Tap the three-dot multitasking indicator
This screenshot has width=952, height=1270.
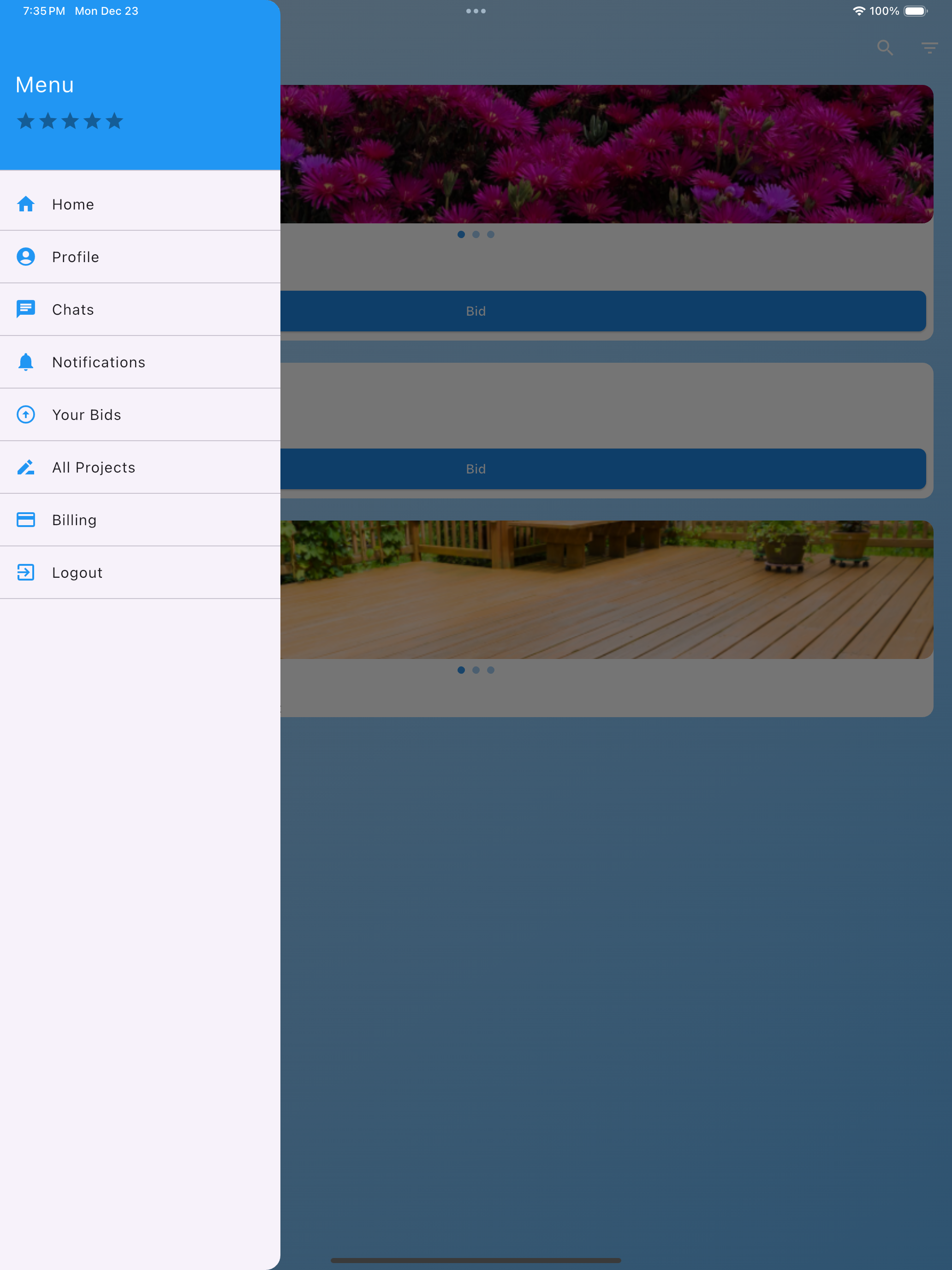click(476, 11)
